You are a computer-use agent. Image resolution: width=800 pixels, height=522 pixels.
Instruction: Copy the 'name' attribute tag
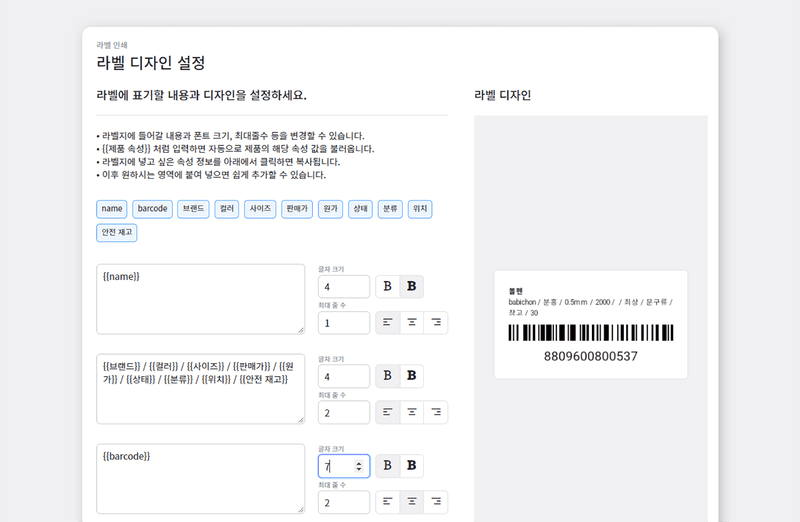(112, 209)
